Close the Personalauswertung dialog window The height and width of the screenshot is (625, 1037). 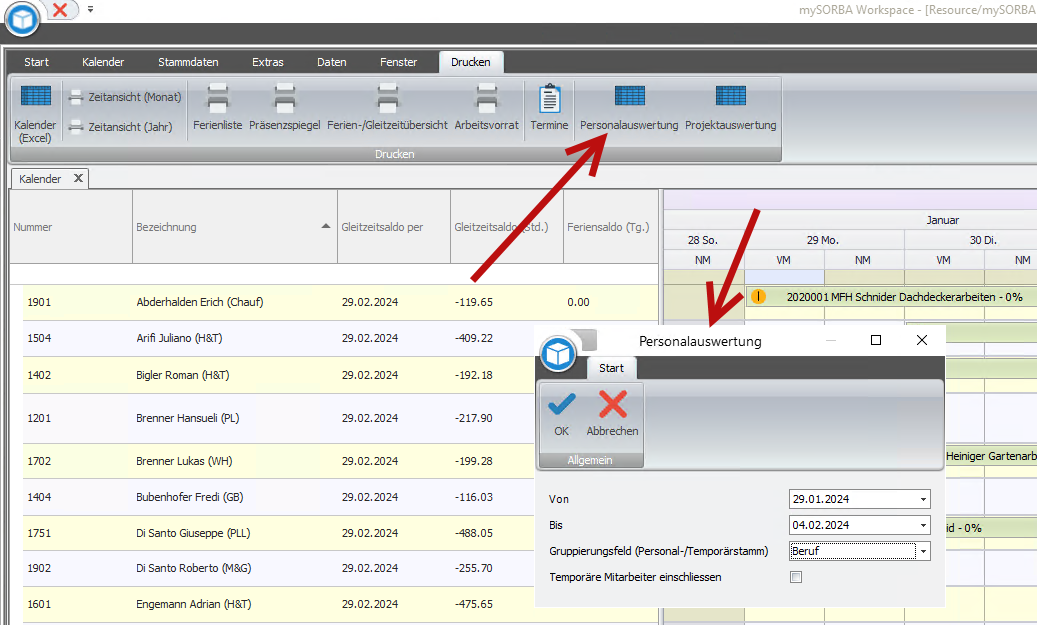[921, 340]
